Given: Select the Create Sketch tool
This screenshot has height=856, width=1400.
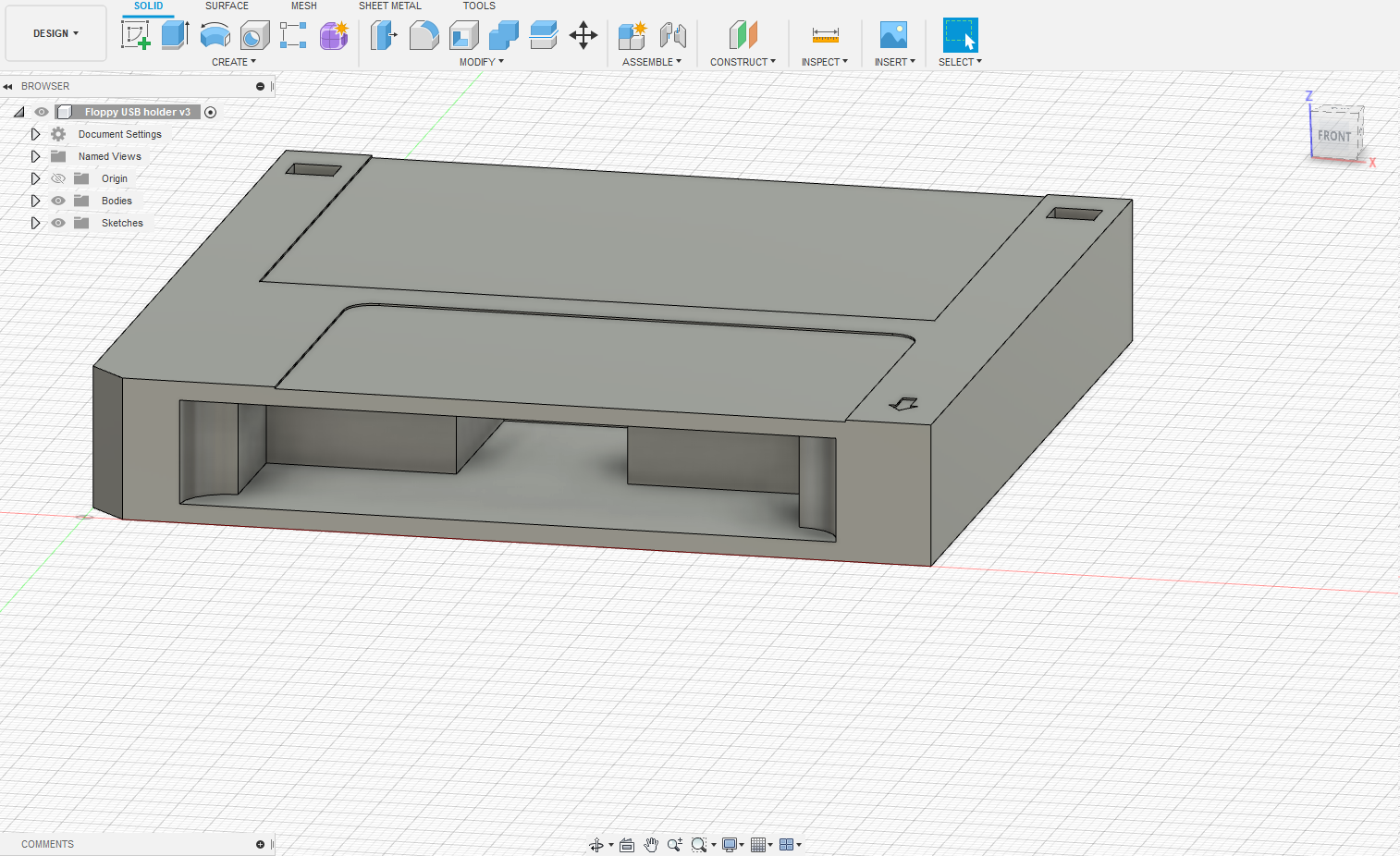Looking at the screenshot, I should (x=135, y=35).
